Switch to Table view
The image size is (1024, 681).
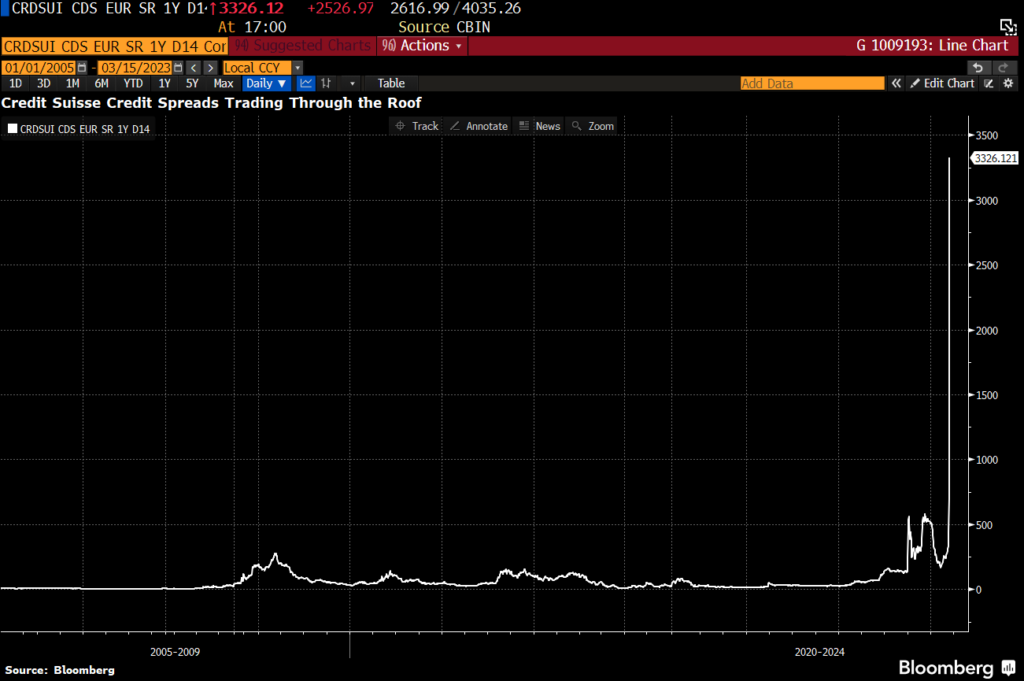(x=391, y=83)
